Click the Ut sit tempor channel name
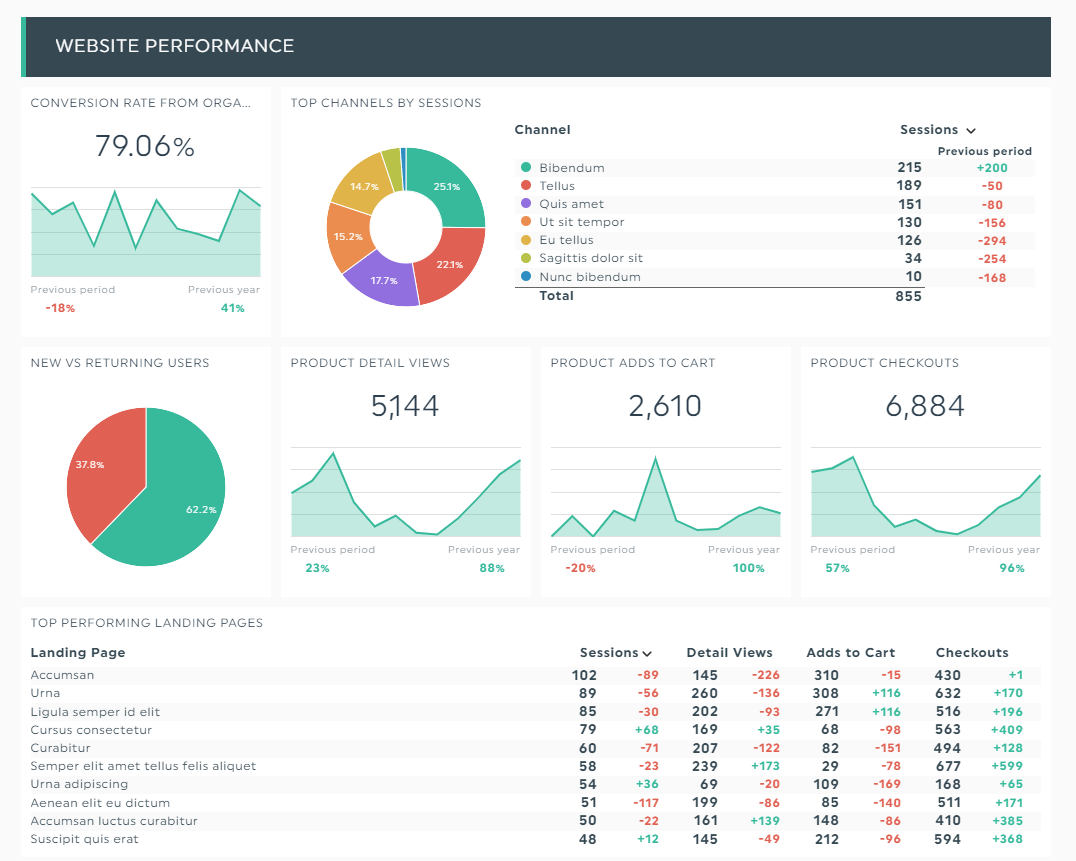The image size is (1076, 861). [x=581, y=222]
